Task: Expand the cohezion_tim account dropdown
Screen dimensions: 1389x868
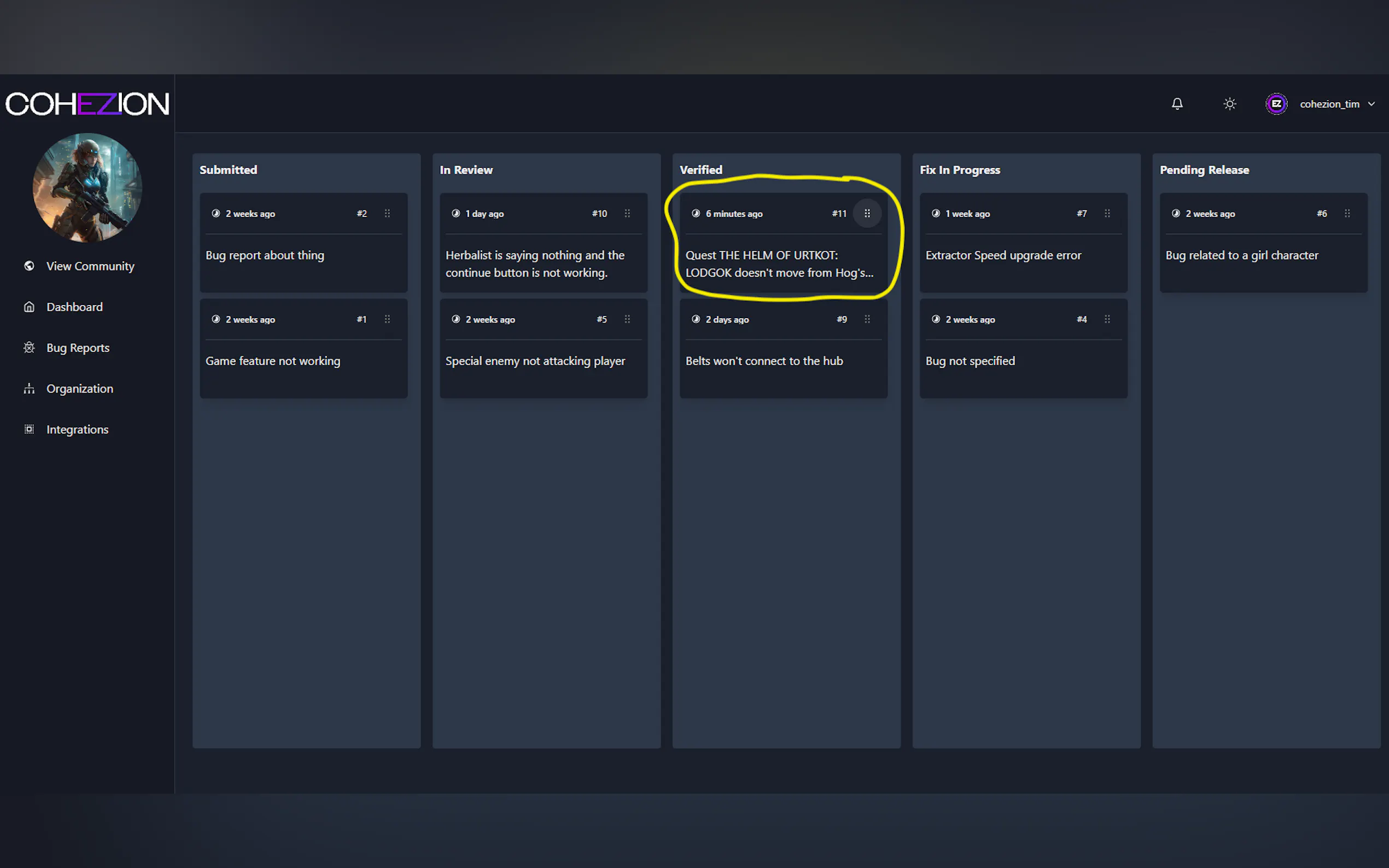Action: point(1371,104)
